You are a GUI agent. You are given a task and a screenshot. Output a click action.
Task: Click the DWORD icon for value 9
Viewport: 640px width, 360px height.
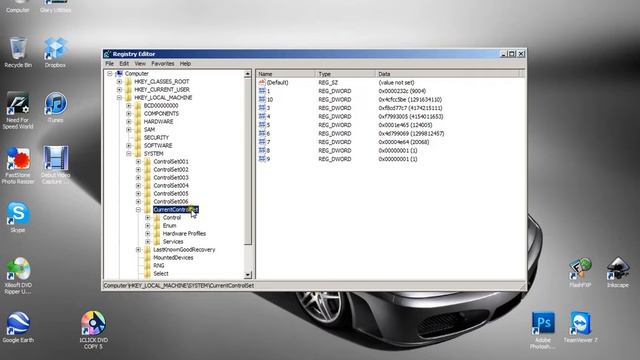coord(262,159)
